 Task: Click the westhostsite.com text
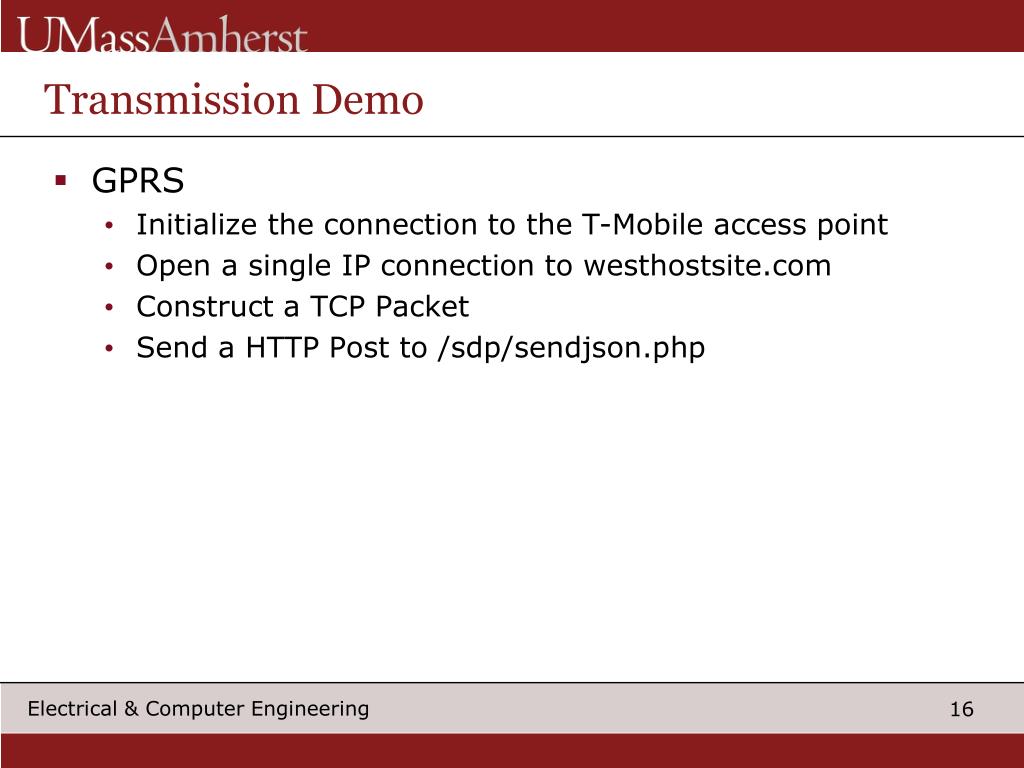pyautogui.click(x=707, y=266)
